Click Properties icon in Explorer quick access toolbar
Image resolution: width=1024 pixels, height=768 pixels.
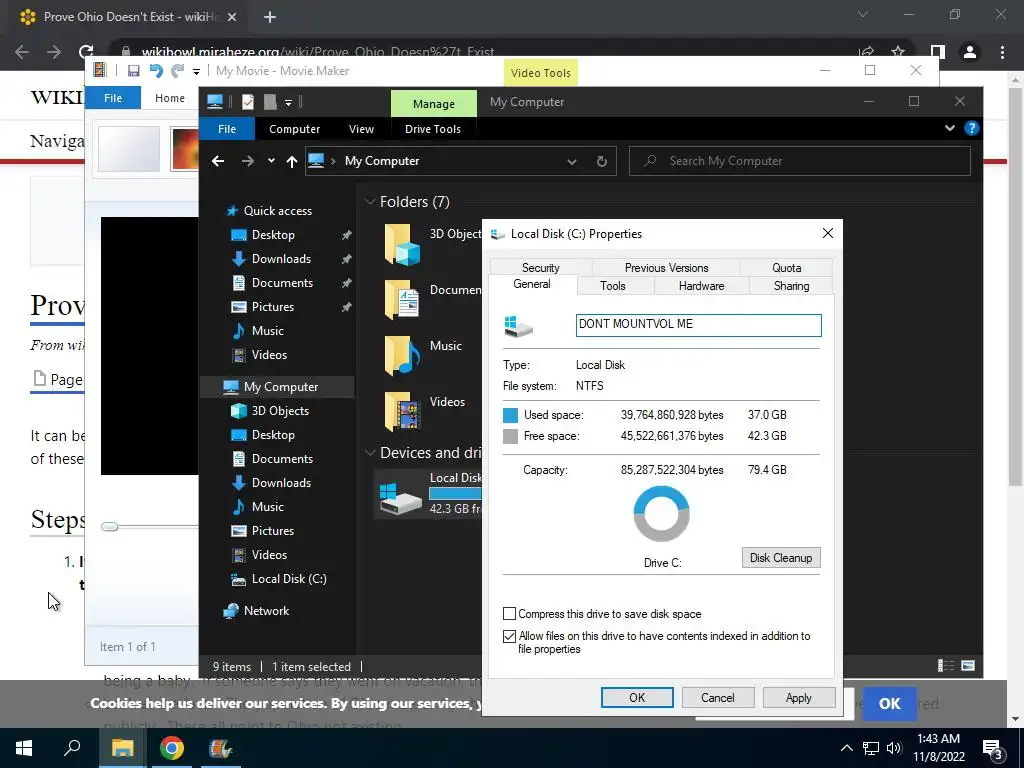pyautogui.click(x=248, y=102)
